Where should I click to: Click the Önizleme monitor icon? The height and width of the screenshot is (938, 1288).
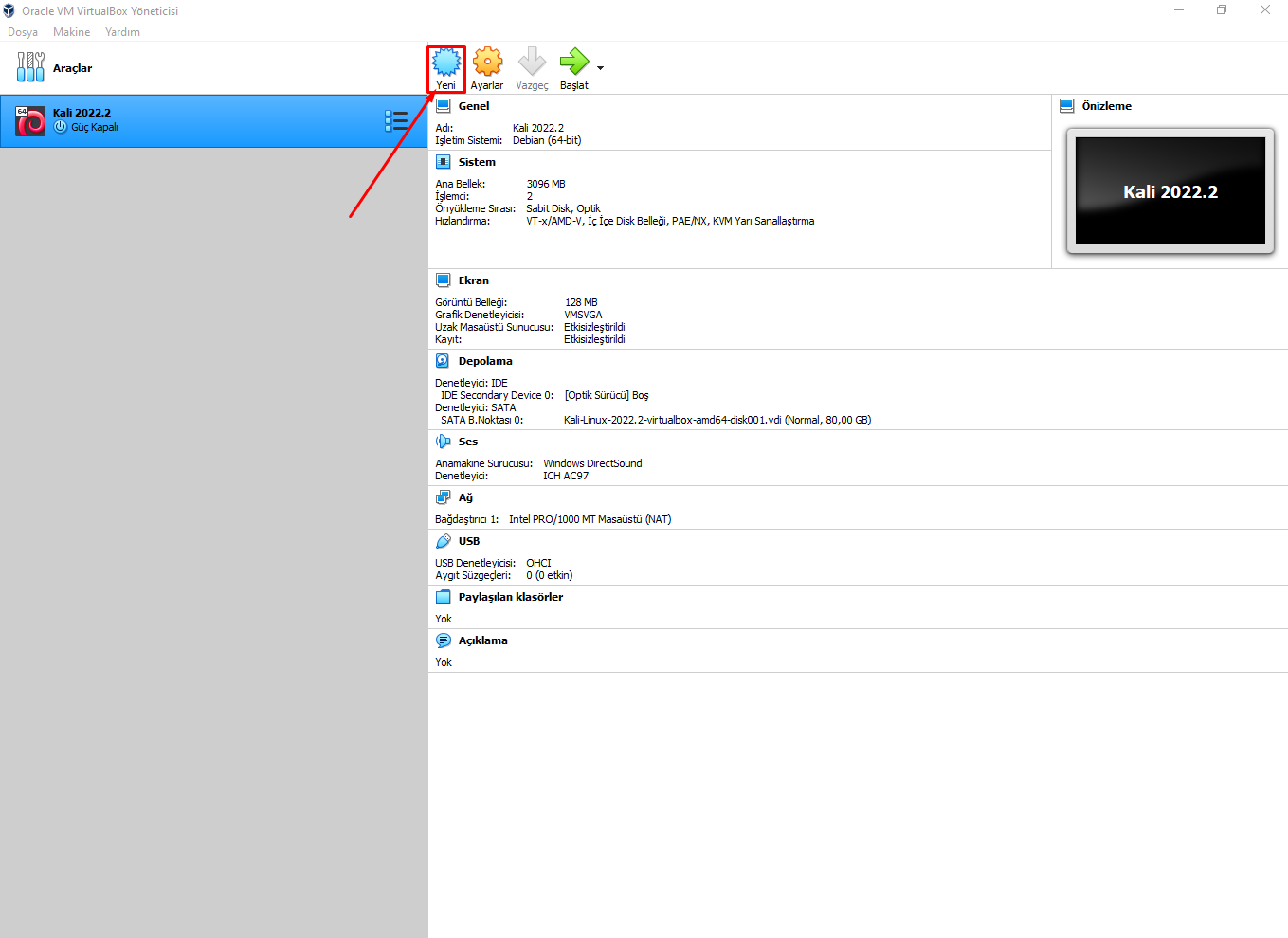pos(1067,106)
